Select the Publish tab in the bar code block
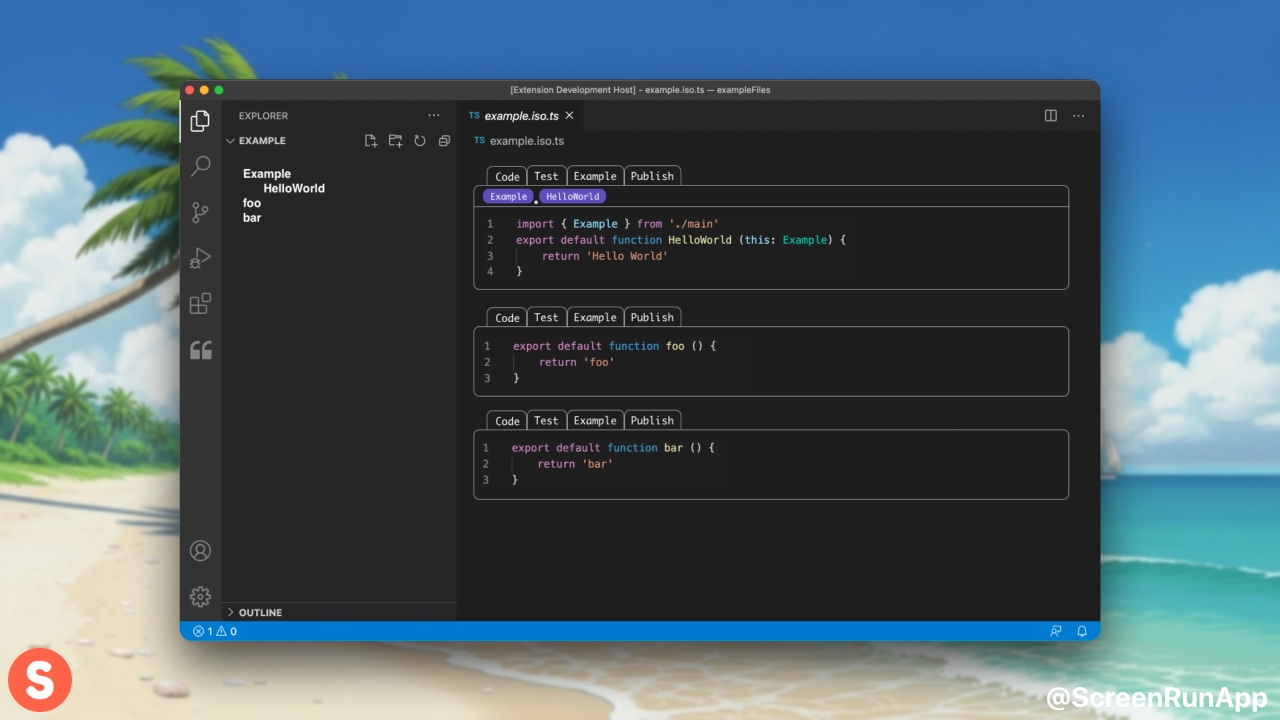Screen dimensions: 1280x720 pos(652,420)
